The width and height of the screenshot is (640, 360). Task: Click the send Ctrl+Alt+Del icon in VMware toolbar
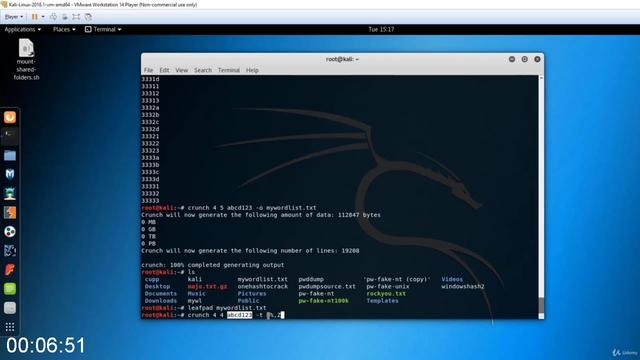click(x=53, y=17)
